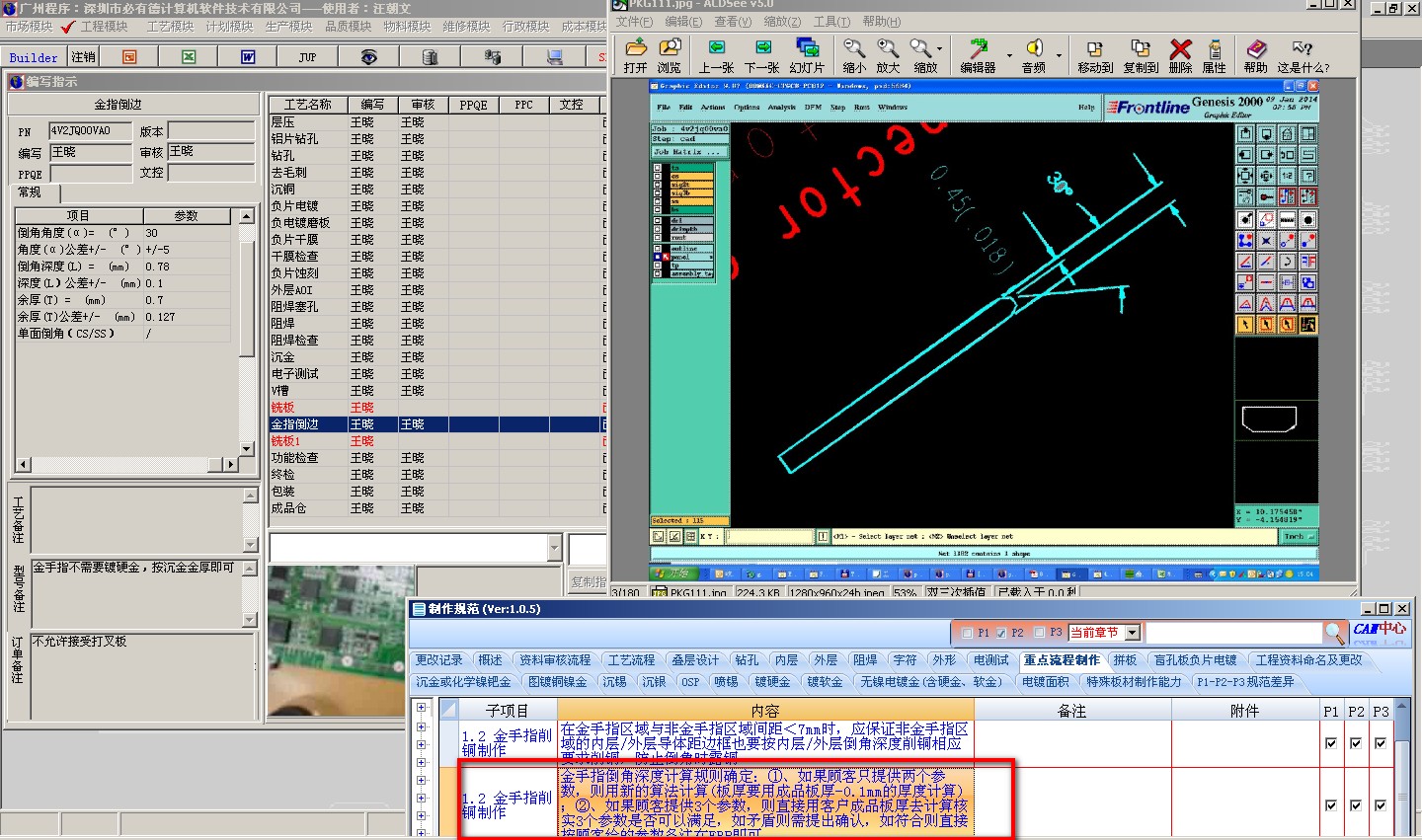Open image properties (属性)
The image size is (1422, 840).
(x=1215, y=56)
